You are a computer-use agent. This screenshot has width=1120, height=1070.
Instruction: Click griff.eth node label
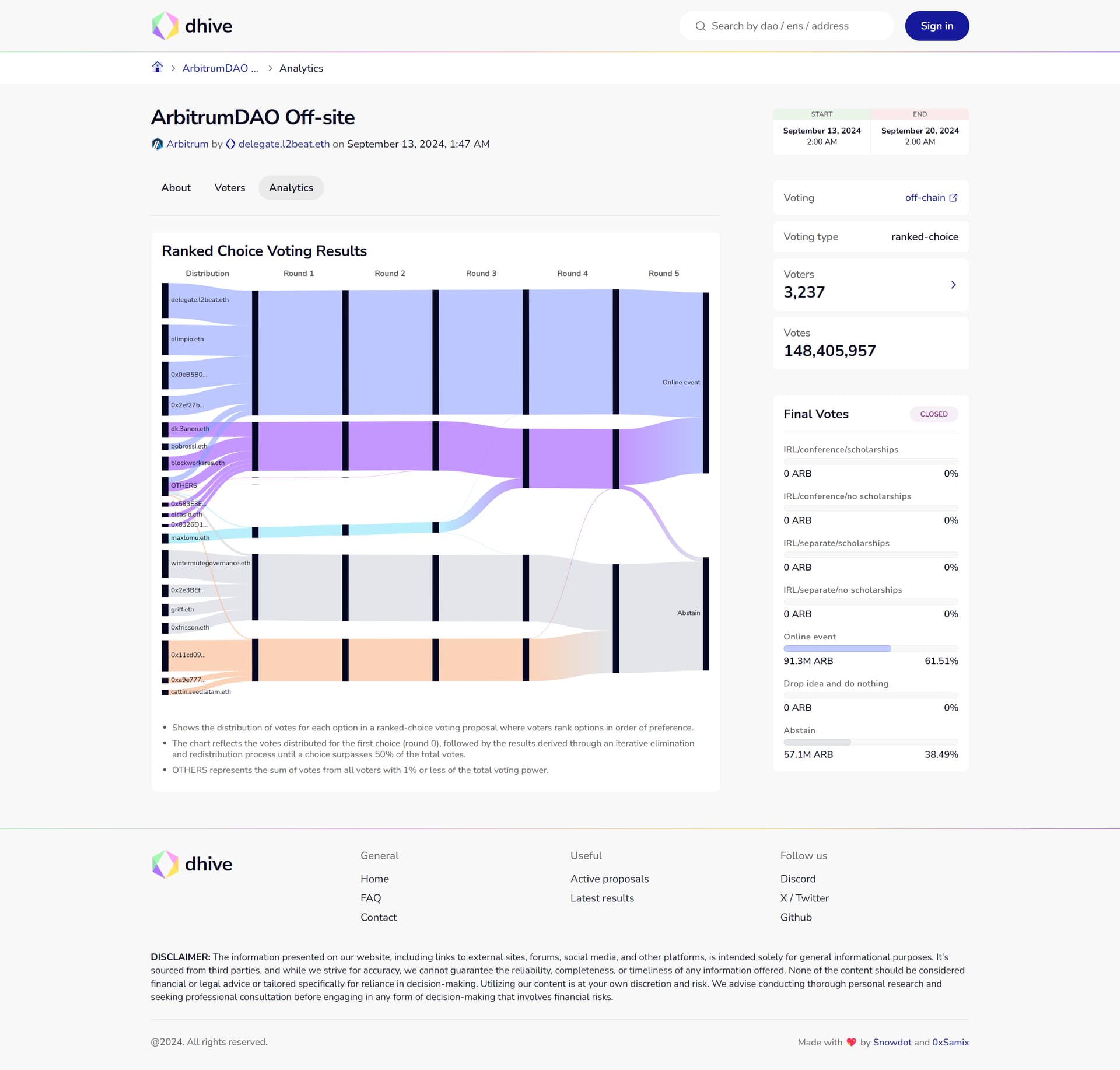(x=182, y=610)
